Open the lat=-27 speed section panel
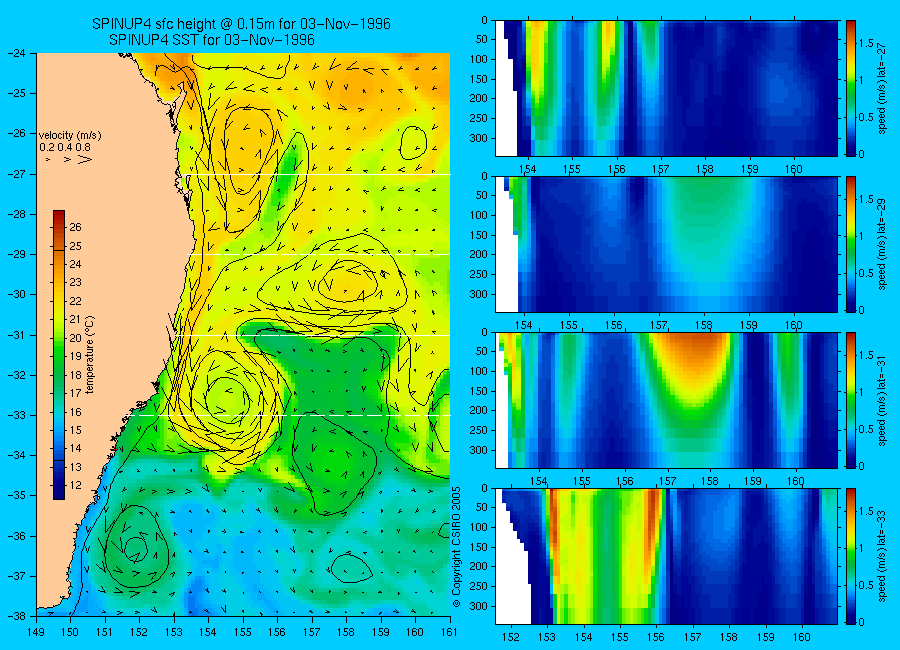The image size is (900, 650). click(x=666, y=88)
